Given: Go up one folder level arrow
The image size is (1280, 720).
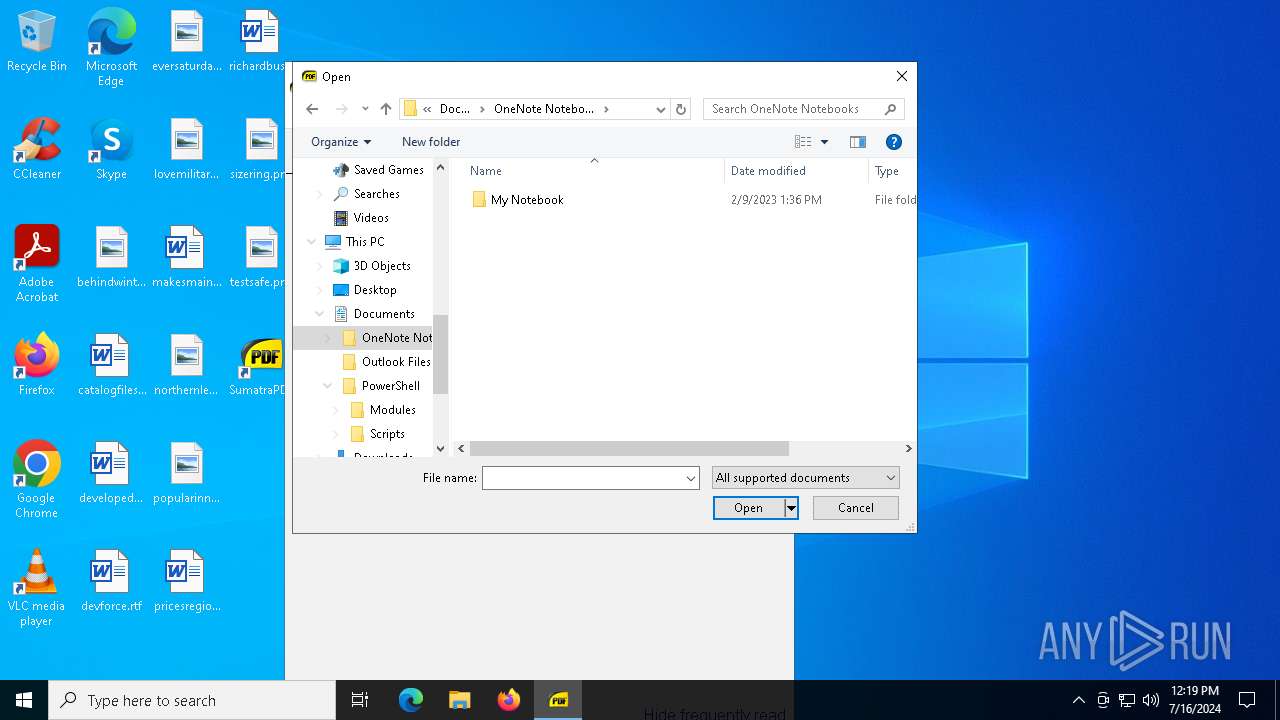Looking at the screenshot, I should click(386, 109).
